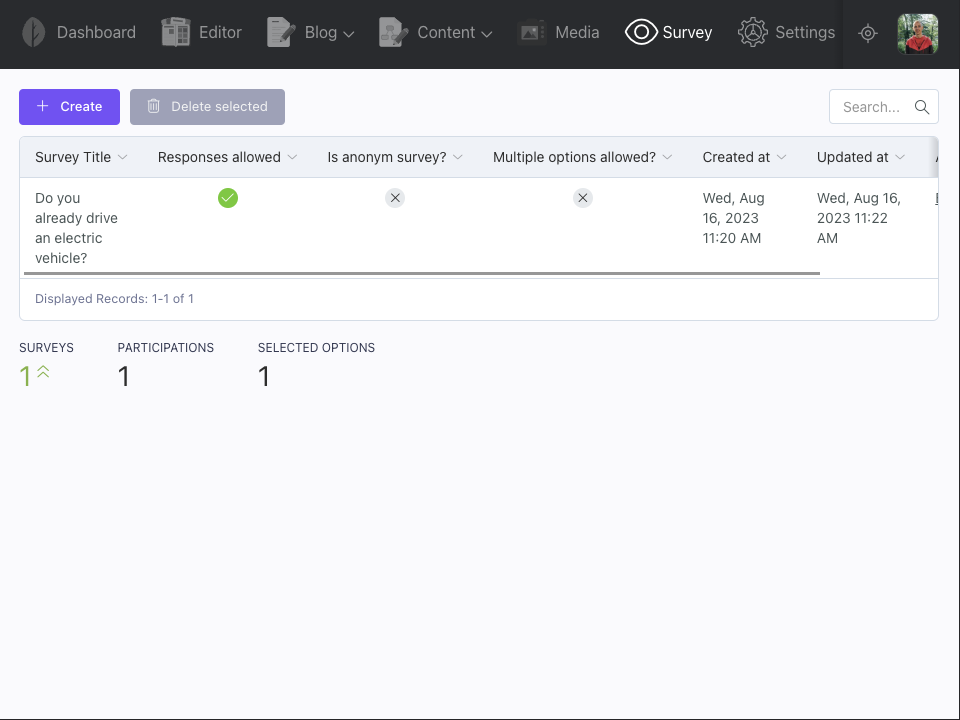
Task: Open the Created at column chevron
Action: 781,157
